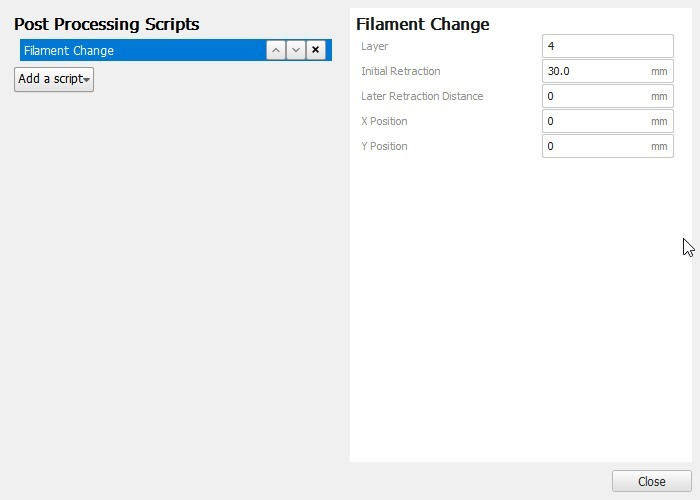Image resolution: width=700 pixels, height=500 pixels.
Task: Click the Later Retraction Distance label
Action: click(x=422, y=96)
